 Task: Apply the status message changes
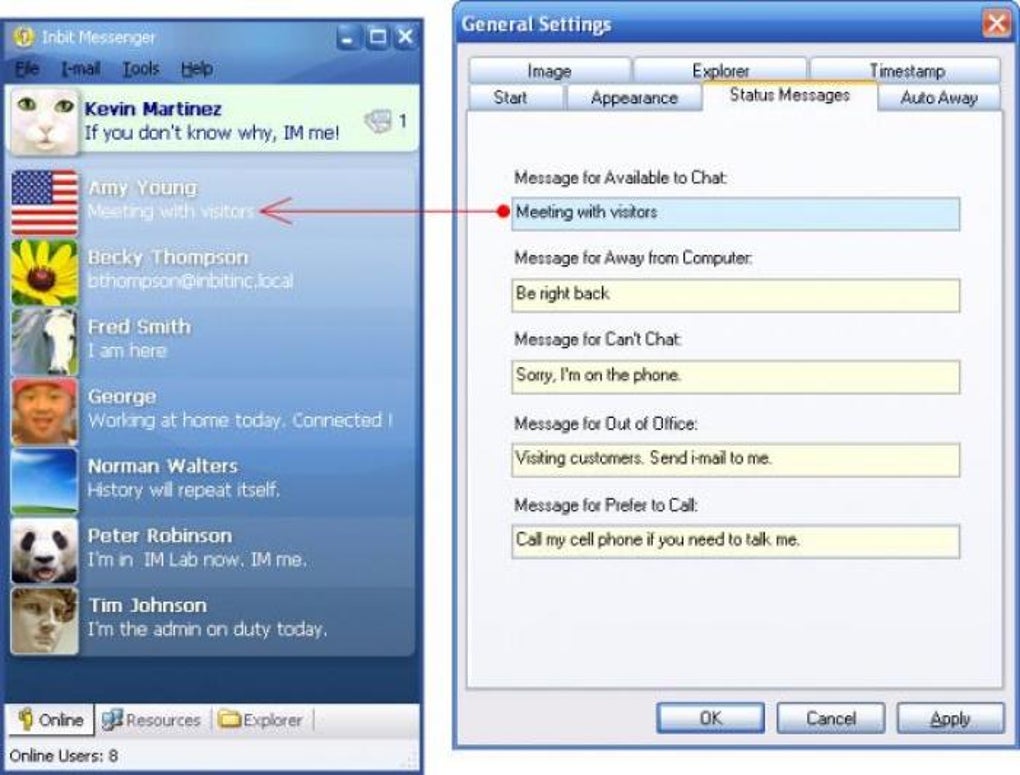[951, 718]
